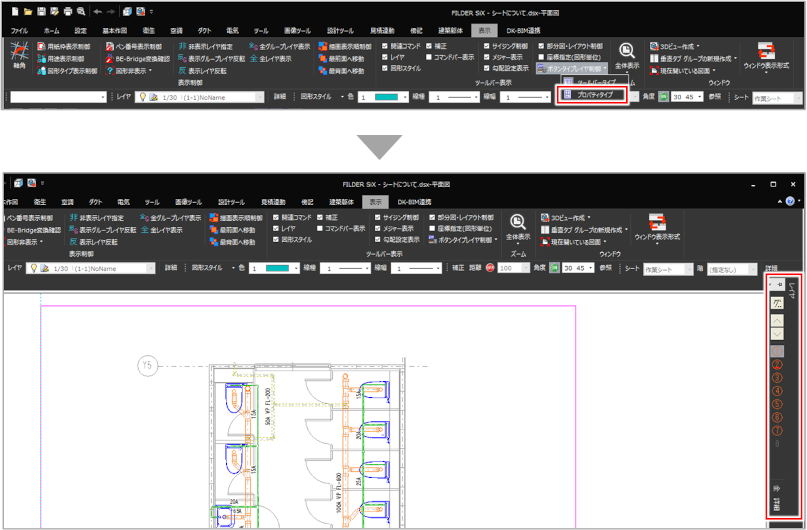Screen dimensions: 807x530
Task: Select layer number 7 in layer button panel
Action: pos(776,430)
